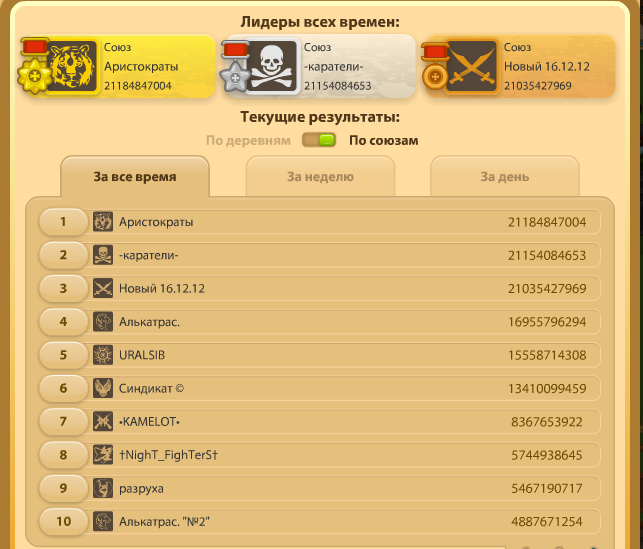Open the разруха union entry
643x549 pixels.
point(320,488)
